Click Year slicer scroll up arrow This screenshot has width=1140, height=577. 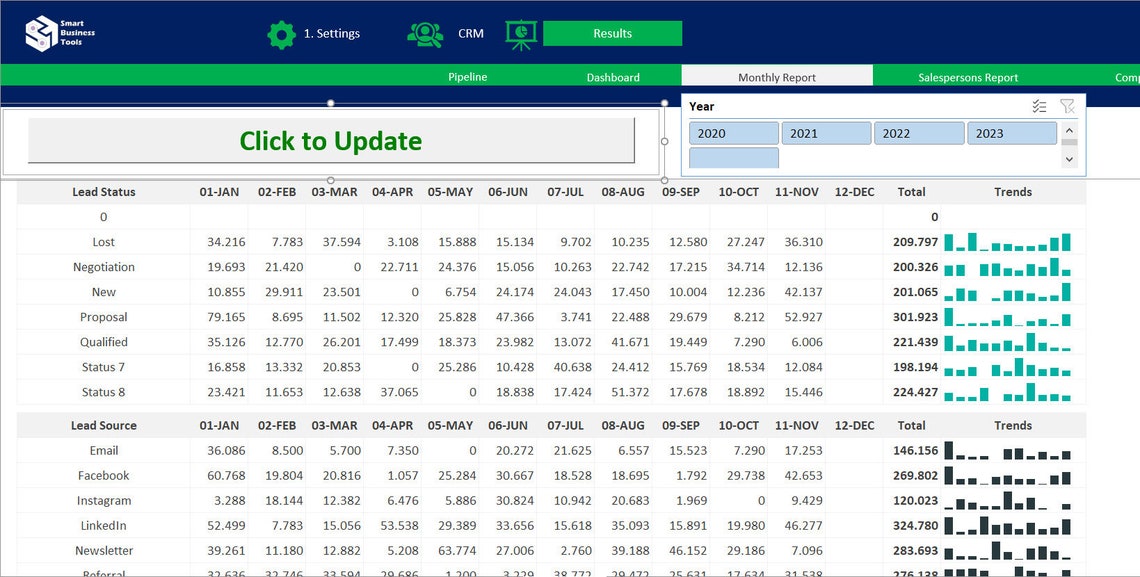pos(1069,130)
